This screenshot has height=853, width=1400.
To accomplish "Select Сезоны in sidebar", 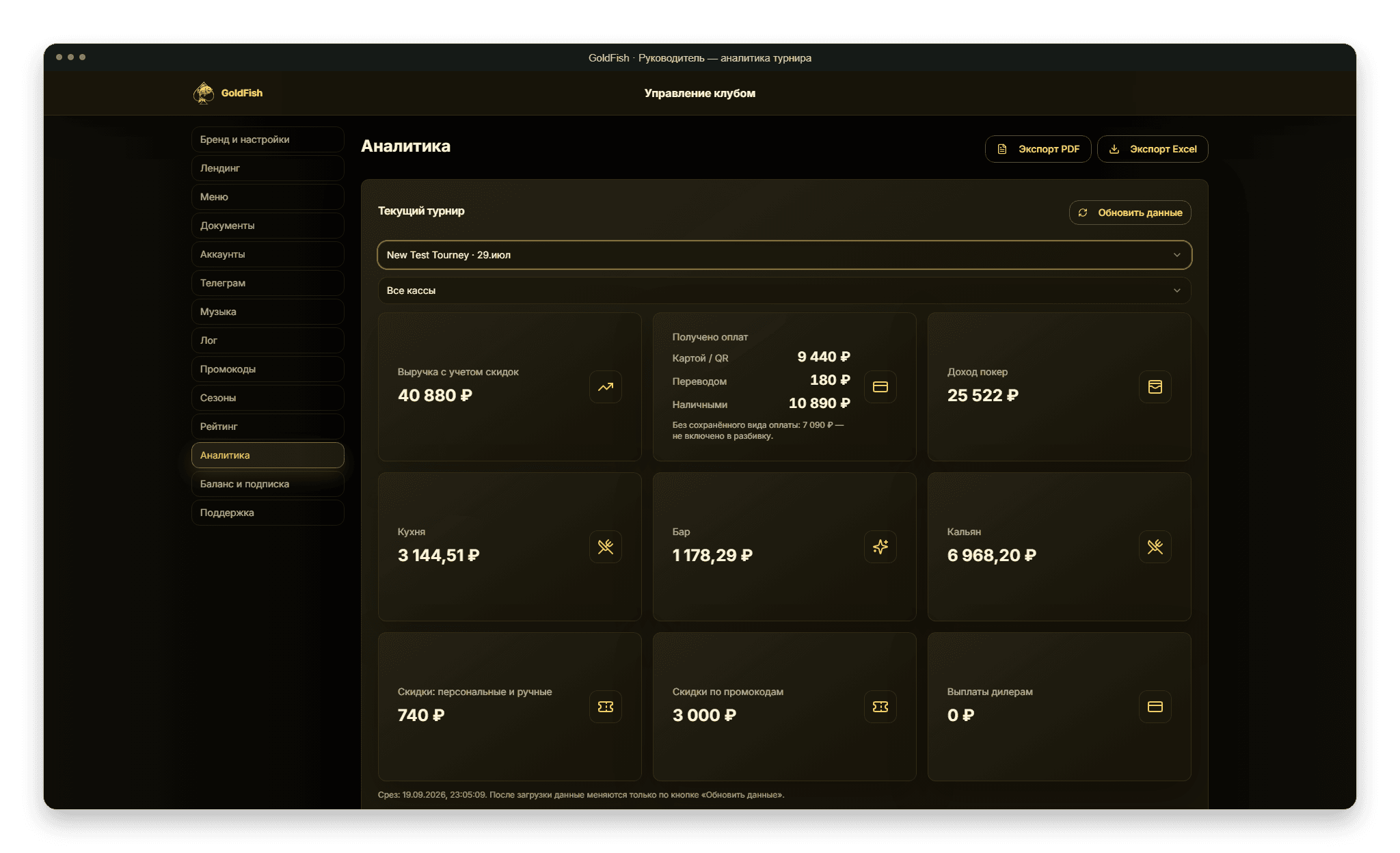I will pos(267,398).
